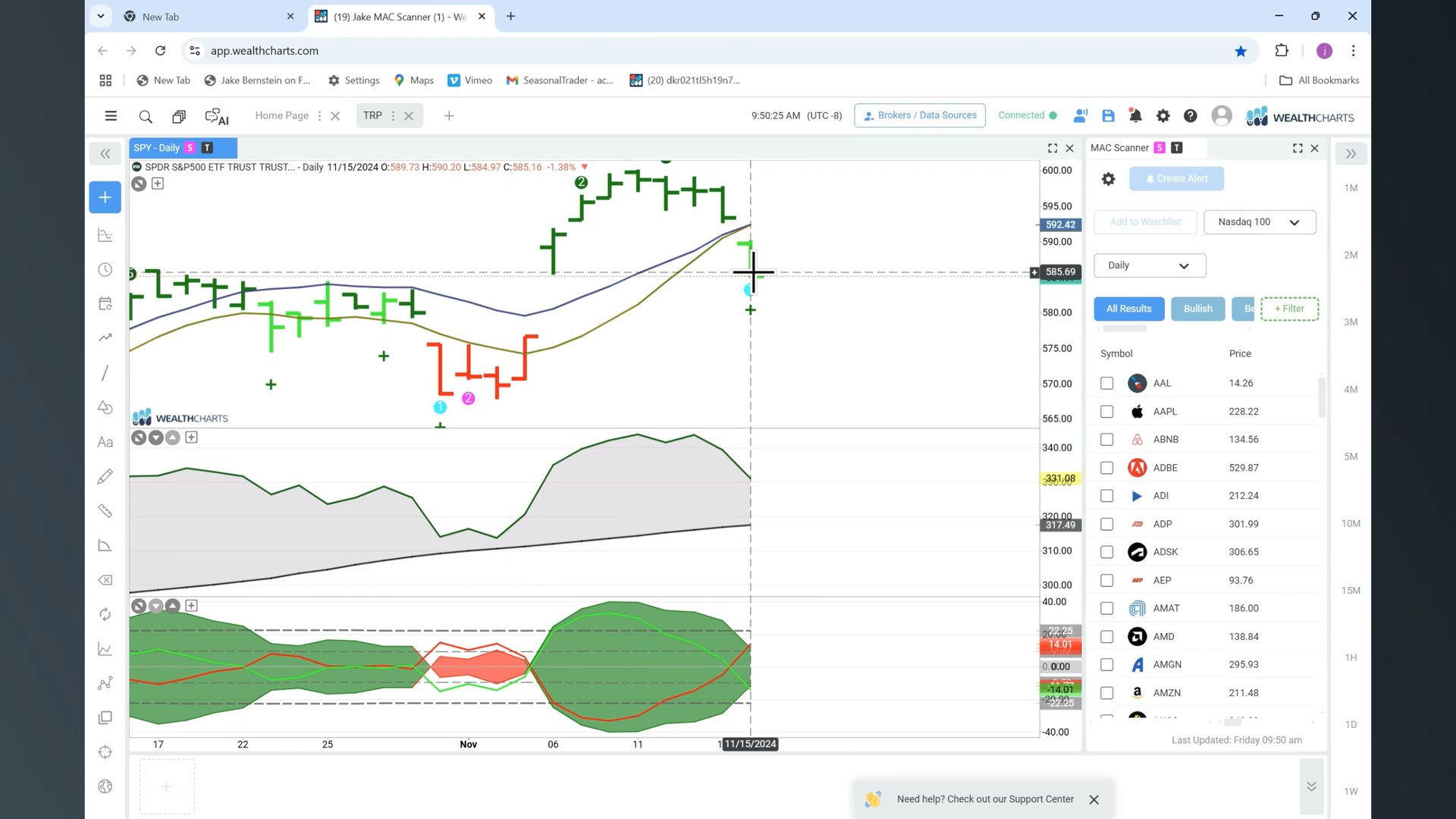The width and height of the screenshot is (1456, 819).
Task: Switch to the Home Page workspace tab
Action: pos(282,116)
